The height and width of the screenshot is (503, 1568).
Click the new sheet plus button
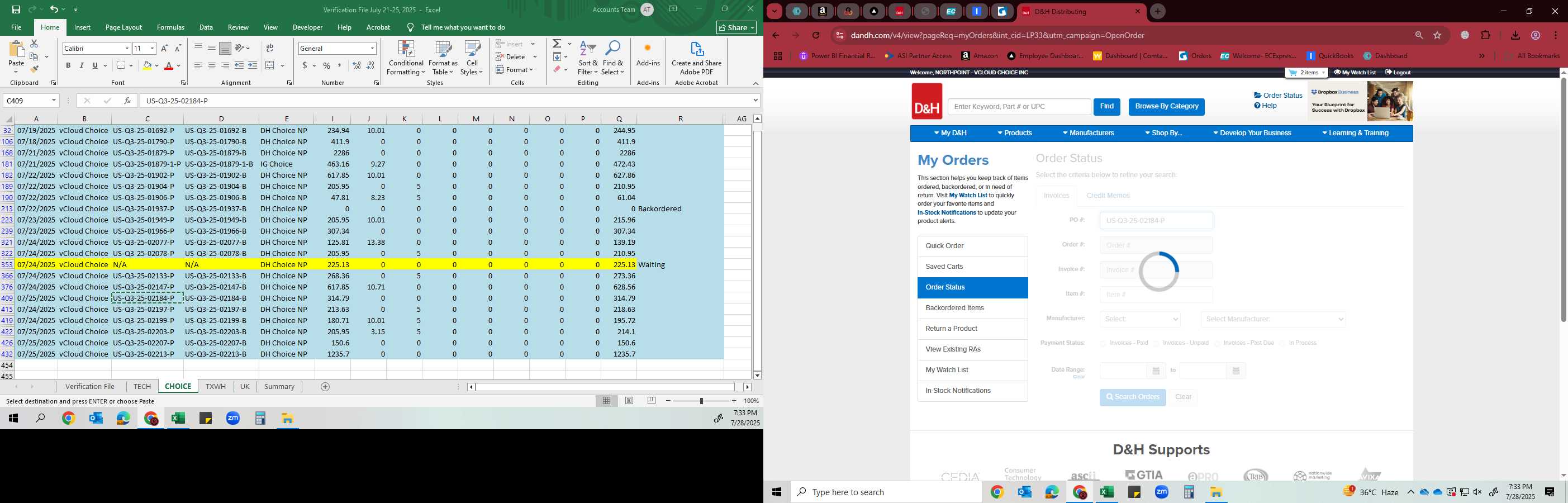(325, 387)
